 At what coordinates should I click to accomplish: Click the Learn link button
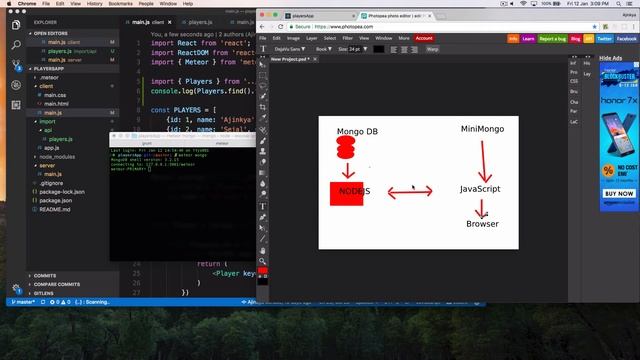(x=528, y=39)
